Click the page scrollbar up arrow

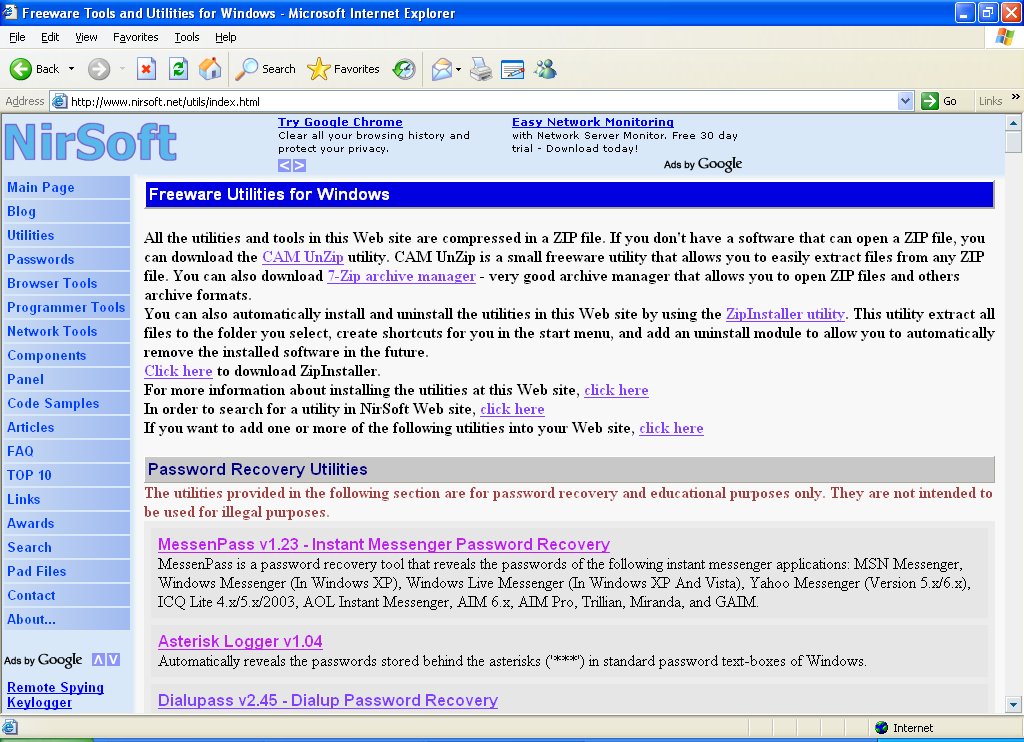point(1013,122)
